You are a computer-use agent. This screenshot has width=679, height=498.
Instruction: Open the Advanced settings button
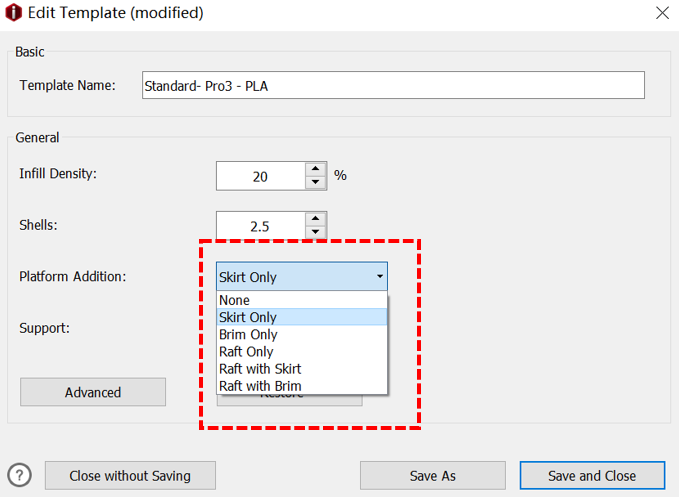coord(93,392)
